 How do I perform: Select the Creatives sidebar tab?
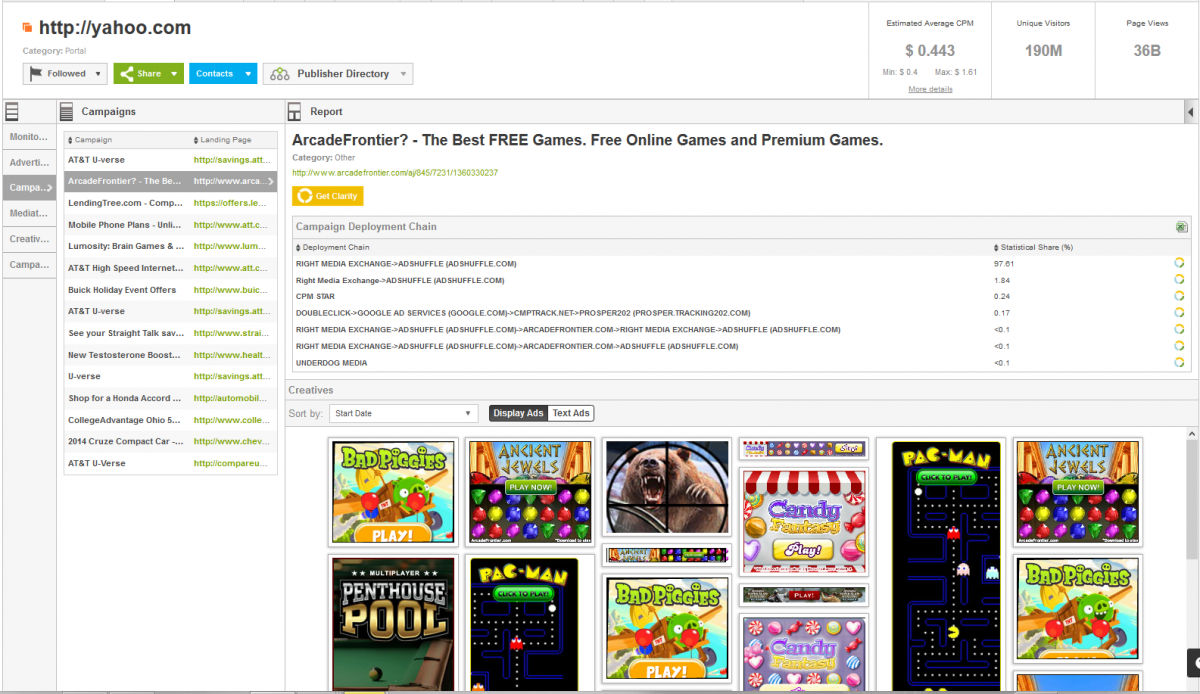tap(28, 239)
